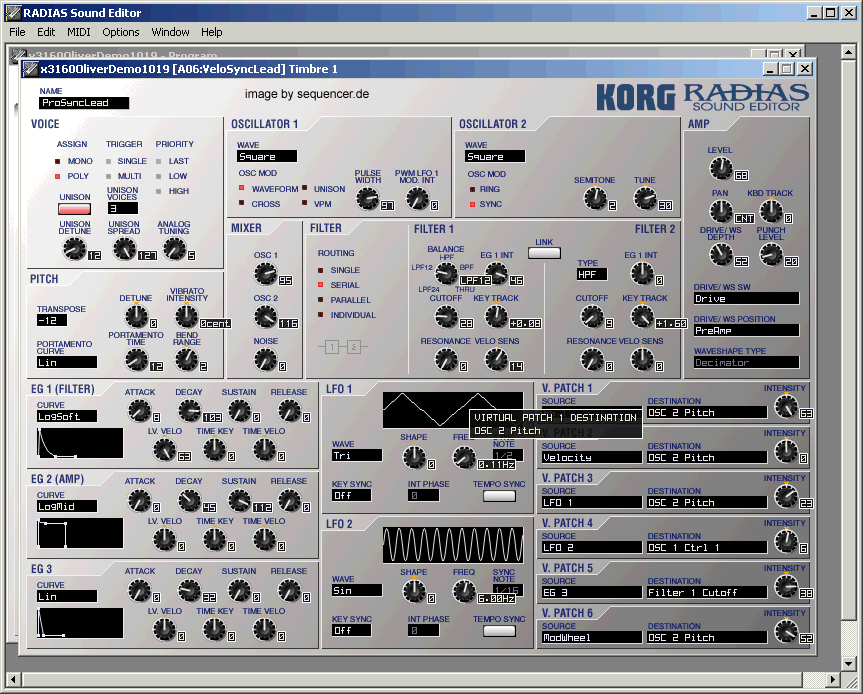863x694 pixels.
Task: Click the Waveshape Type field Decimator
Action: (746, 362)
